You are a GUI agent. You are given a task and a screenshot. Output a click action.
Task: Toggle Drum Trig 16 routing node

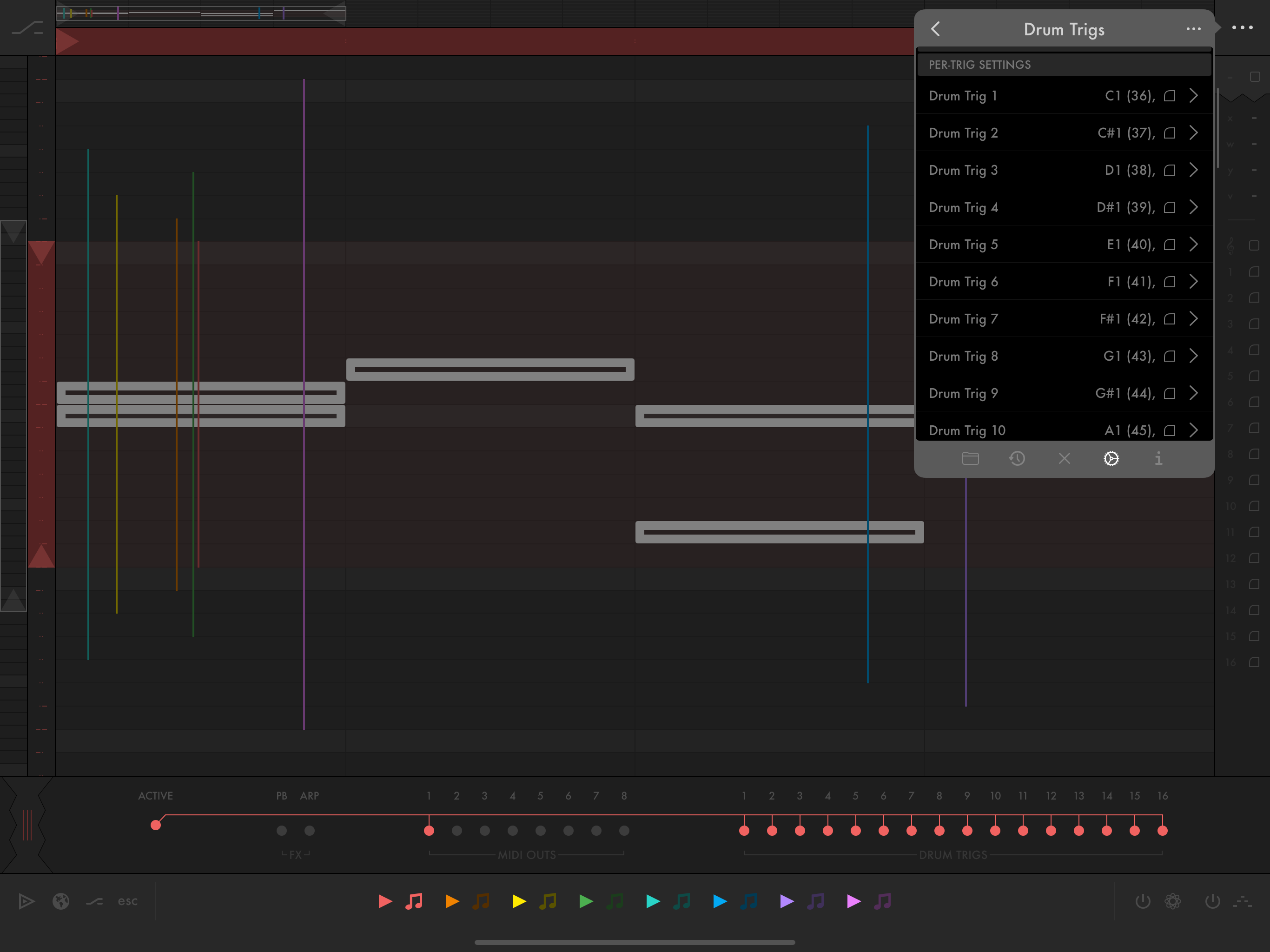(1162, 830)
